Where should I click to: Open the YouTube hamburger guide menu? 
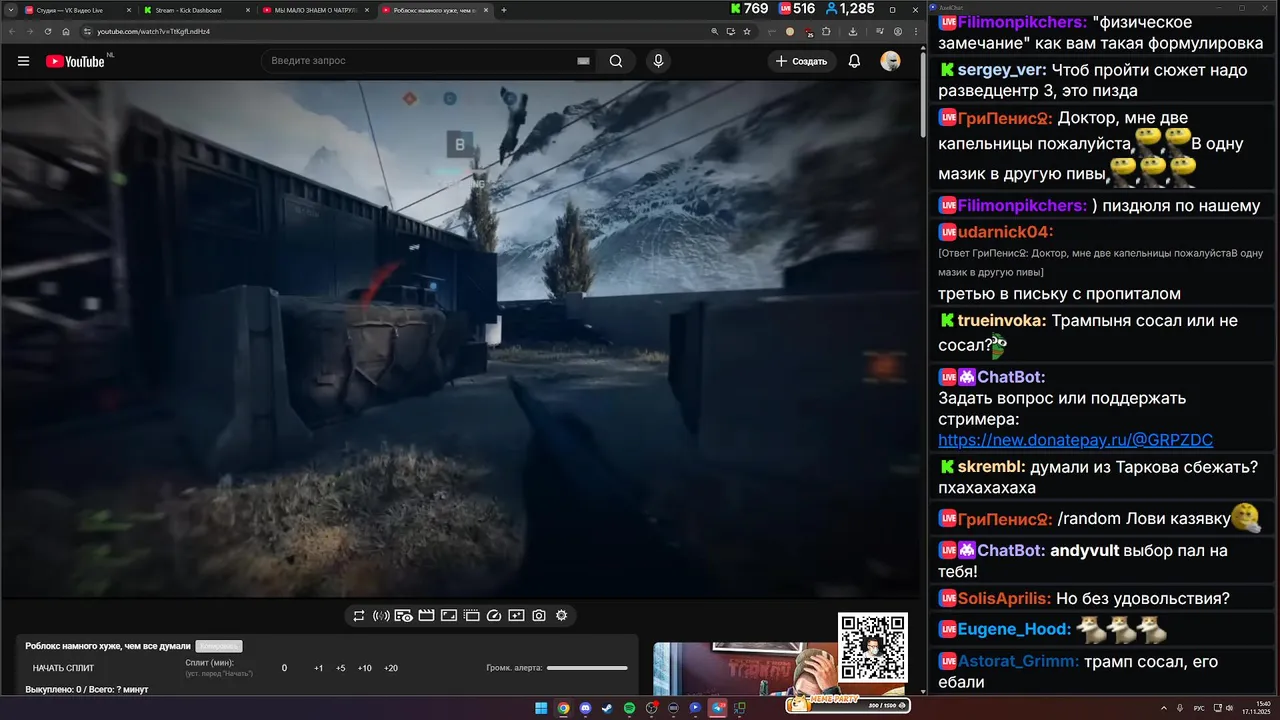(x=23, y=61)
